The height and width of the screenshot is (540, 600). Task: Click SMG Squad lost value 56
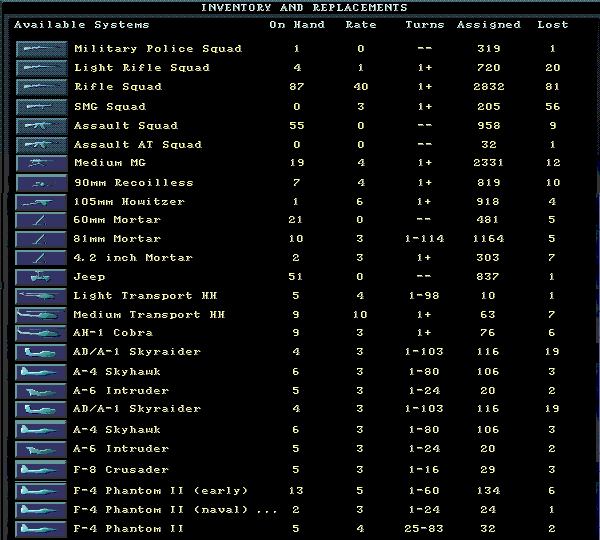click(553, 107)
